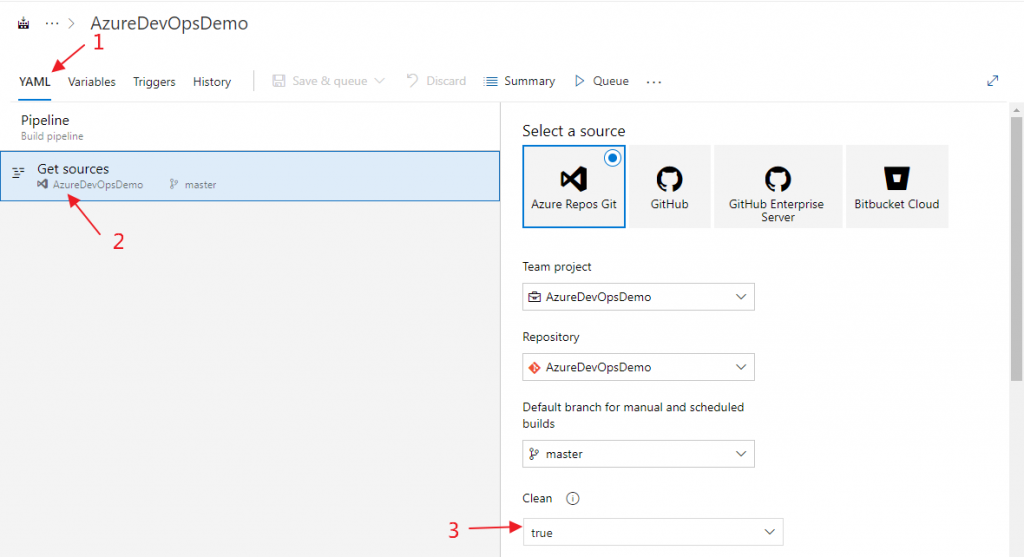Select the Get sources step
This screenshot has width=1024, height=557.
pos(250,176)
